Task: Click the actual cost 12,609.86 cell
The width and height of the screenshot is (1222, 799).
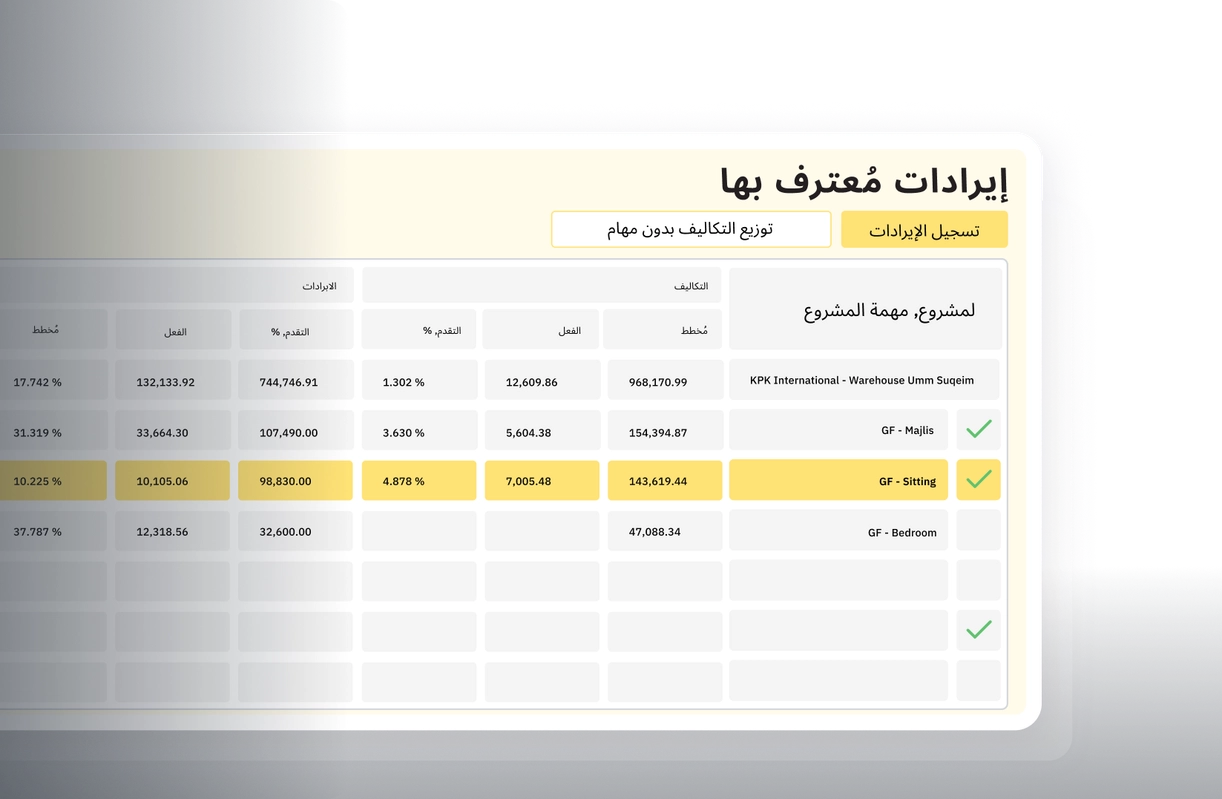Action: [x=542, y=380]
